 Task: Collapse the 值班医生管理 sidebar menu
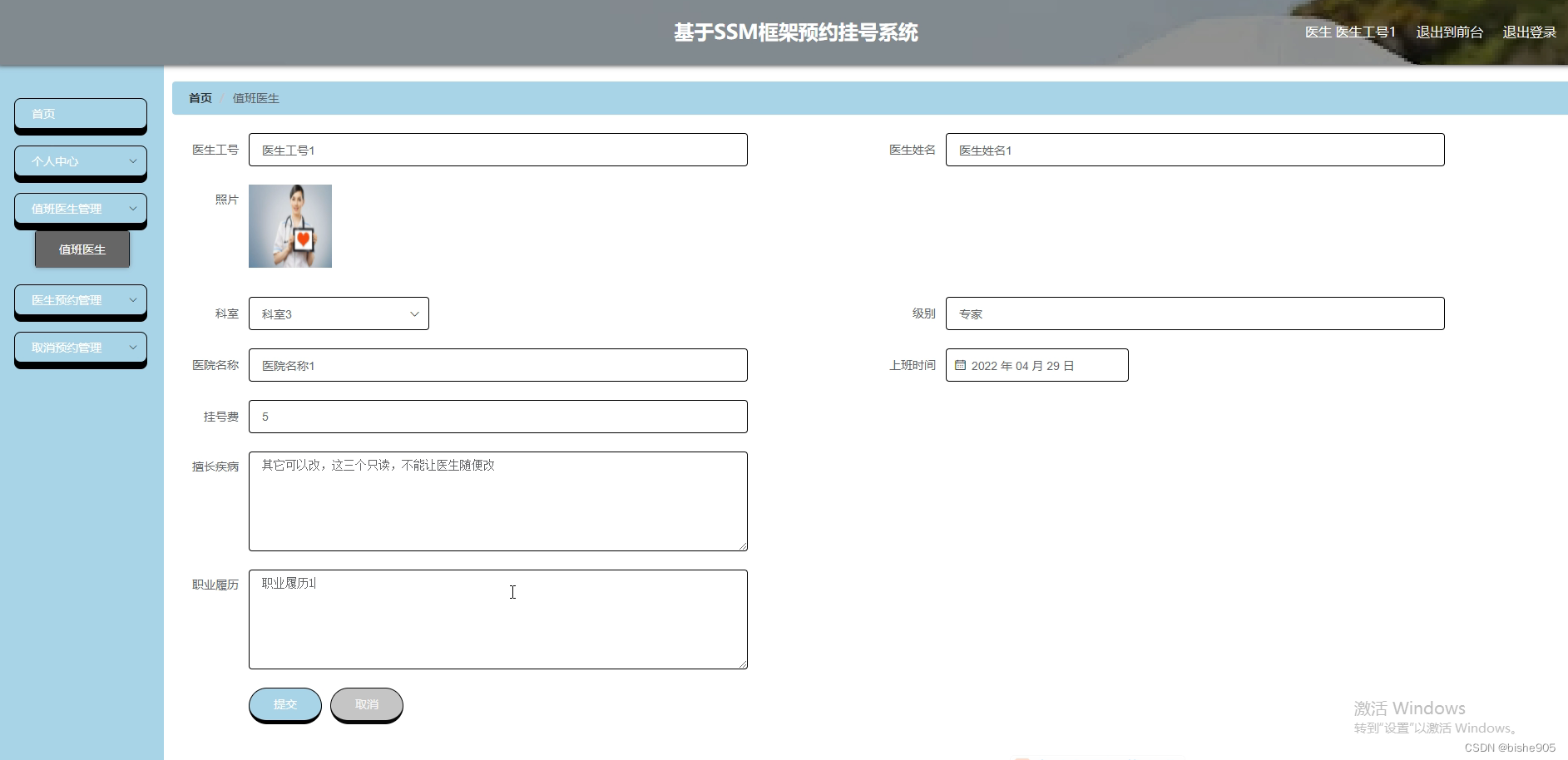(80, 209)
